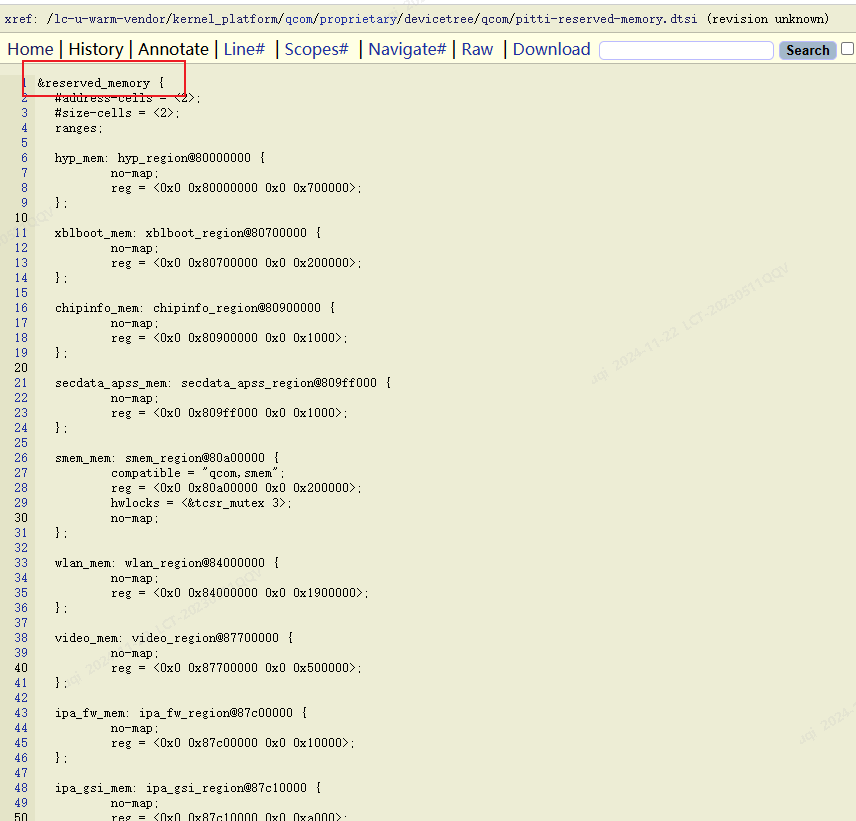Tick the checkbox beside the Search button

(847, 49)
